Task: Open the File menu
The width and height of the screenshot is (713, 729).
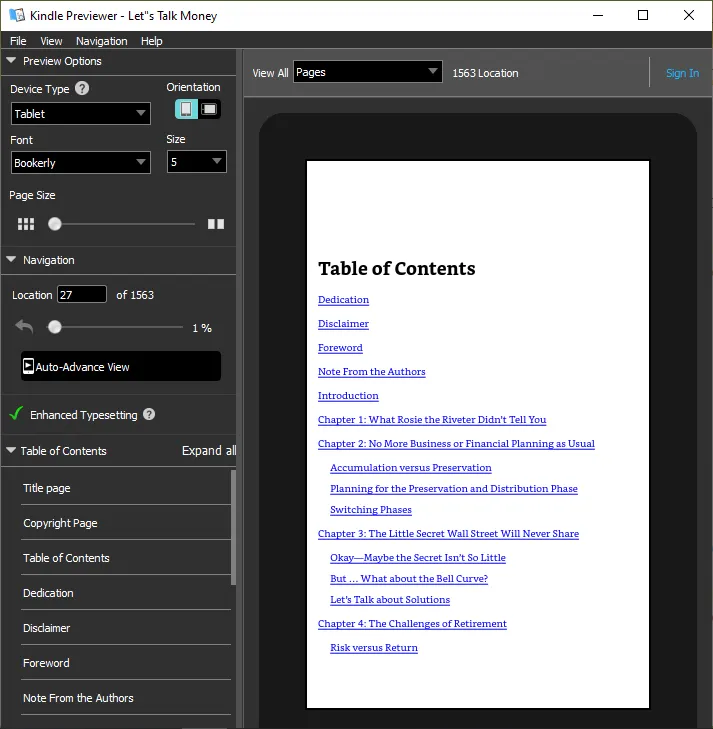Action: 18,41
